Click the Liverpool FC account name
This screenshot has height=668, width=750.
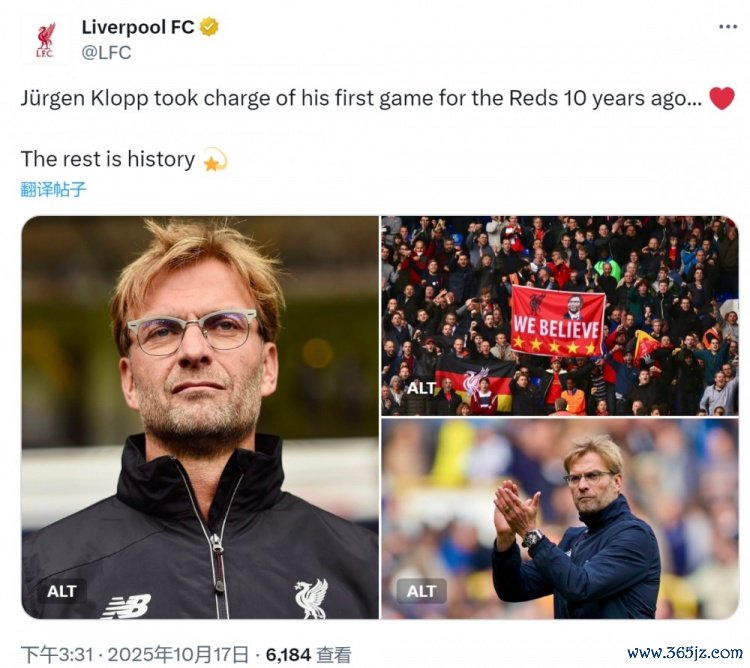(x=138, y=27)
